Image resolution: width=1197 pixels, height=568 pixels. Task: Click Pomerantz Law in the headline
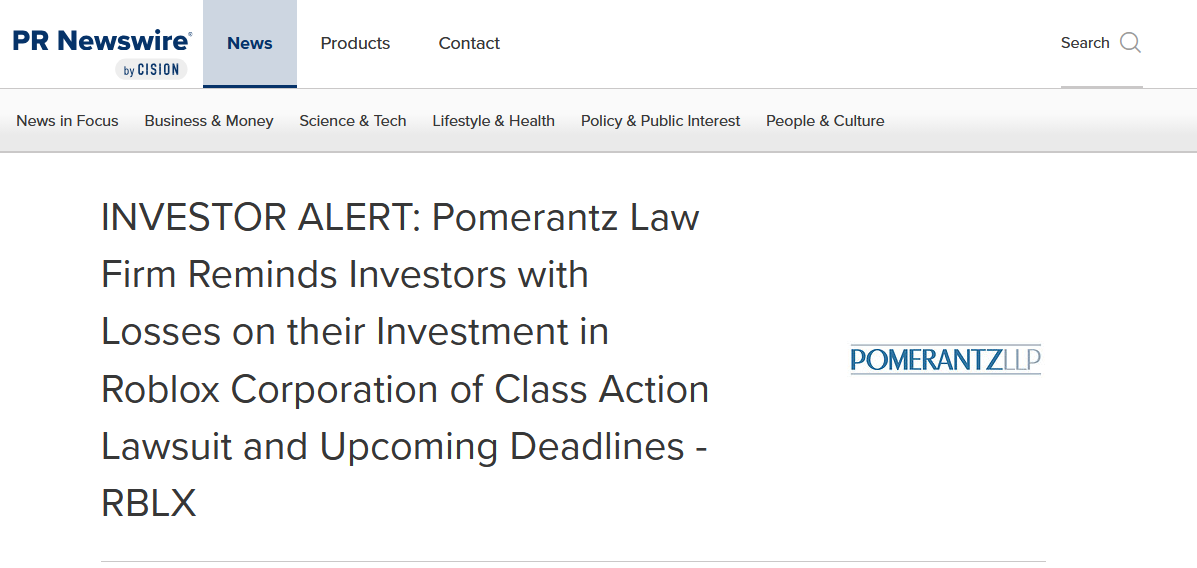coord(566,218)
